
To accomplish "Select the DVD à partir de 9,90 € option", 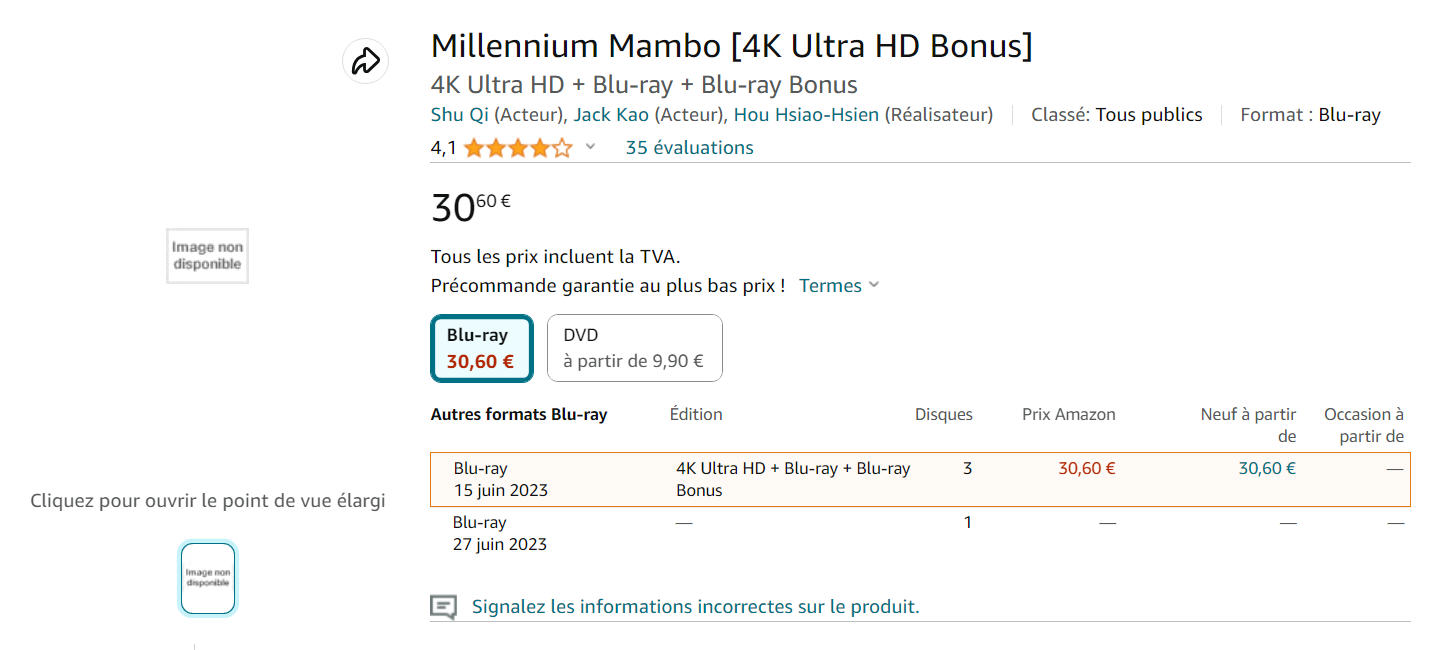I will click(x=634, y=348).
